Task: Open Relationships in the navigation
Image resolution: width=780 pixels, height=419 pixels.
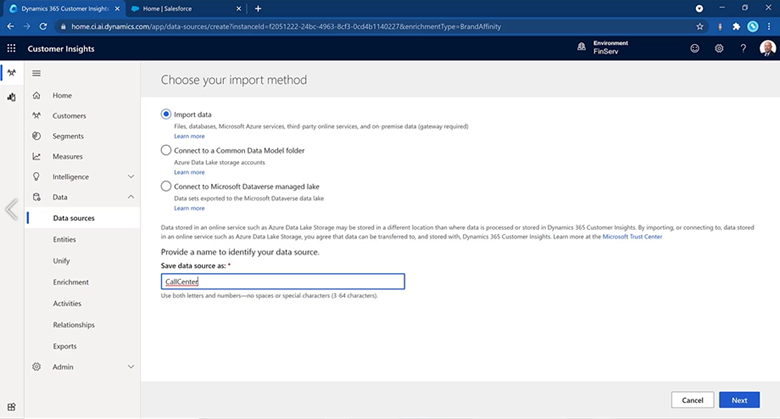Action: (x=74, y=325)
